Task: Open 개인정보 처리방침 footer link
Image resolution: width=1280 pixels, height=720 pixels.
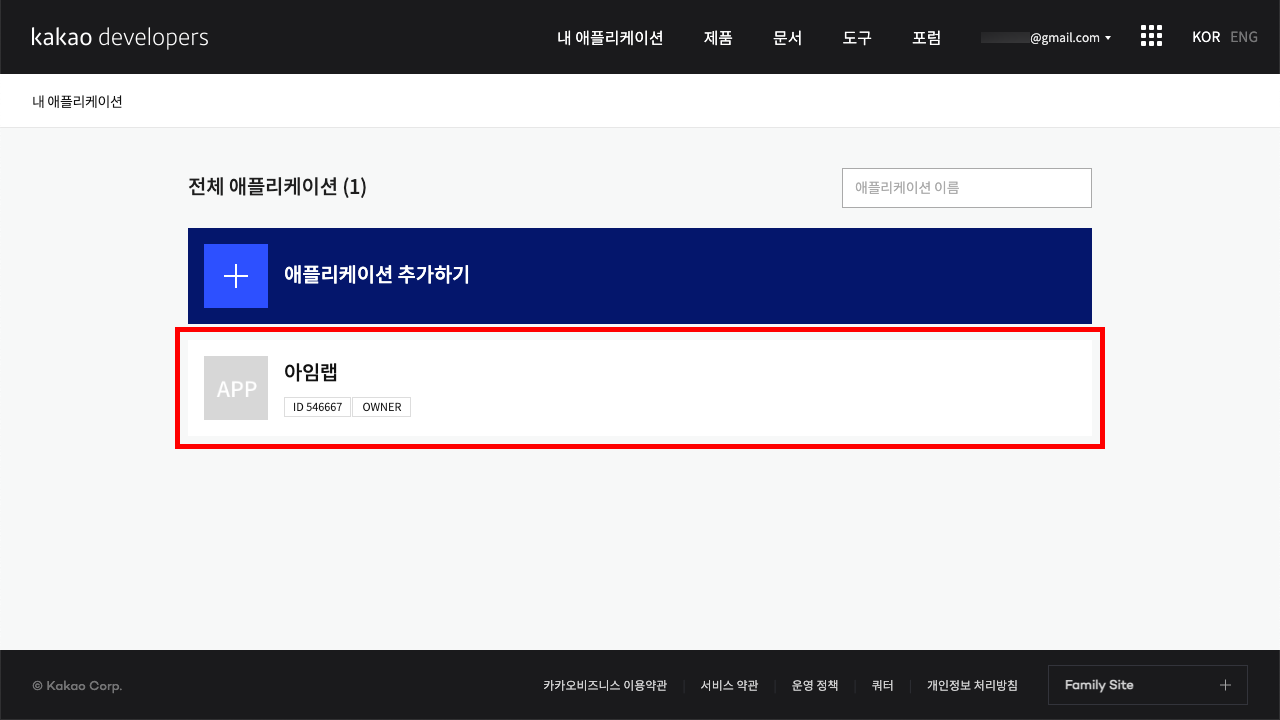Action: (972, 686)
